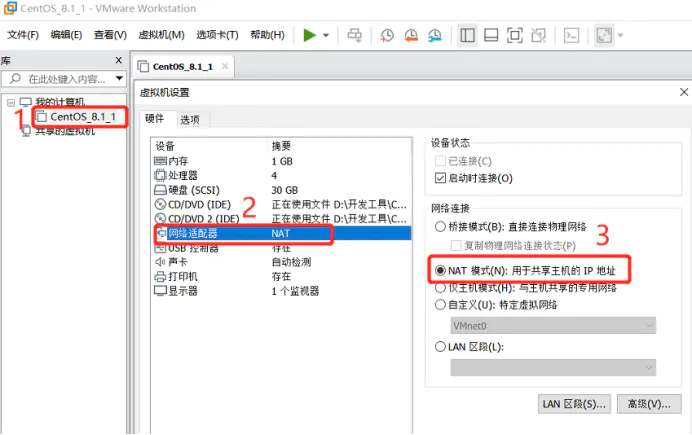Close the CentOS_8.1_1 tab
Image resolution: width=692 pixels, height=435 pixels.
[x=225, y=66]
